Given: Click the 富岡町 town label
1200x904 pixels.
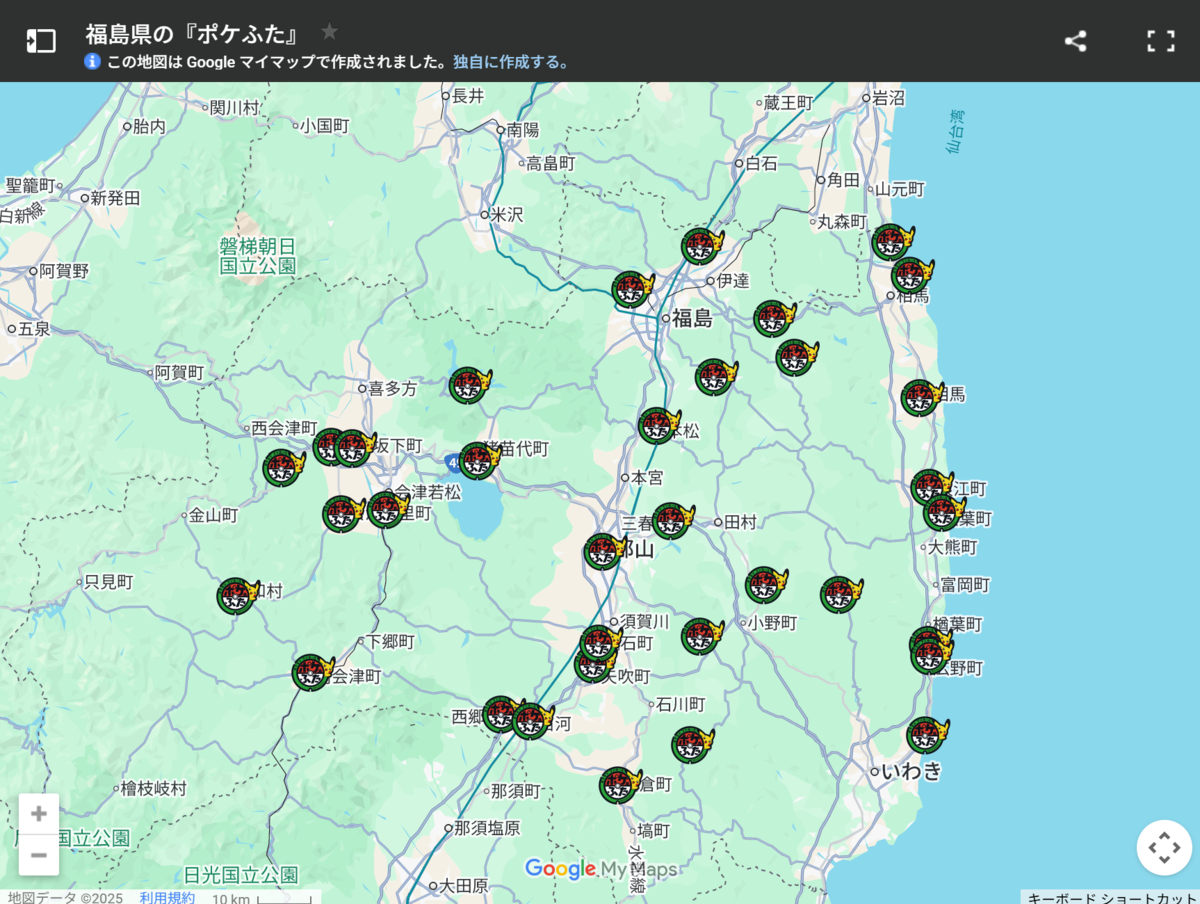Looking at the screenshot, I should pyautogui.click(x=965, y=585).
